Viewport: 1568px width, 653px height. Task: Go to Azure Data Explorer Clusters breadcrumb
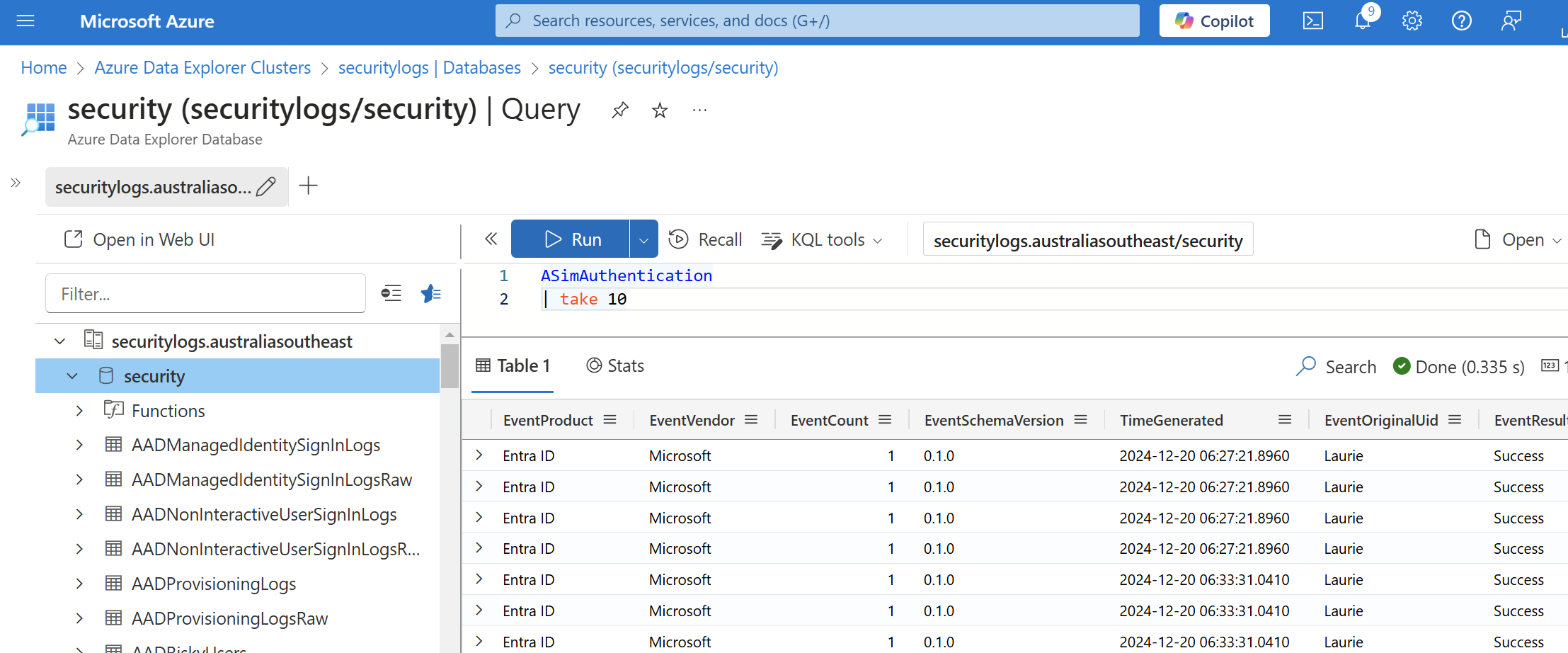coord(202,68)
